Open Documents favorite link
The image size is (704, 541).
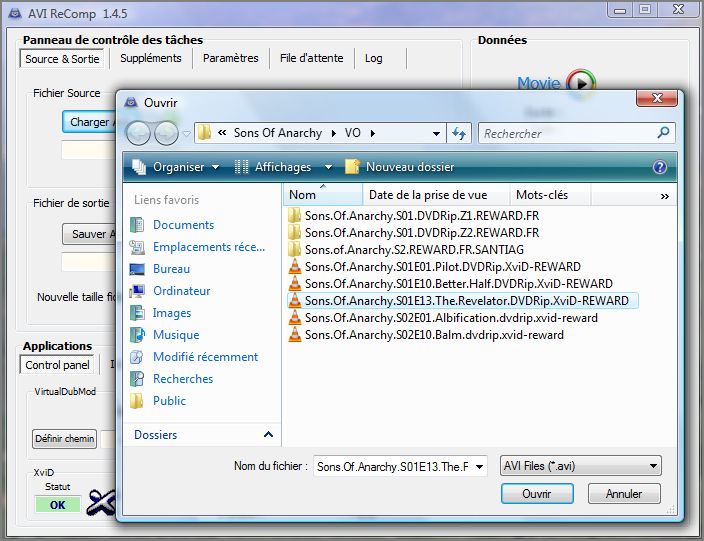click(x=183, y=224)
